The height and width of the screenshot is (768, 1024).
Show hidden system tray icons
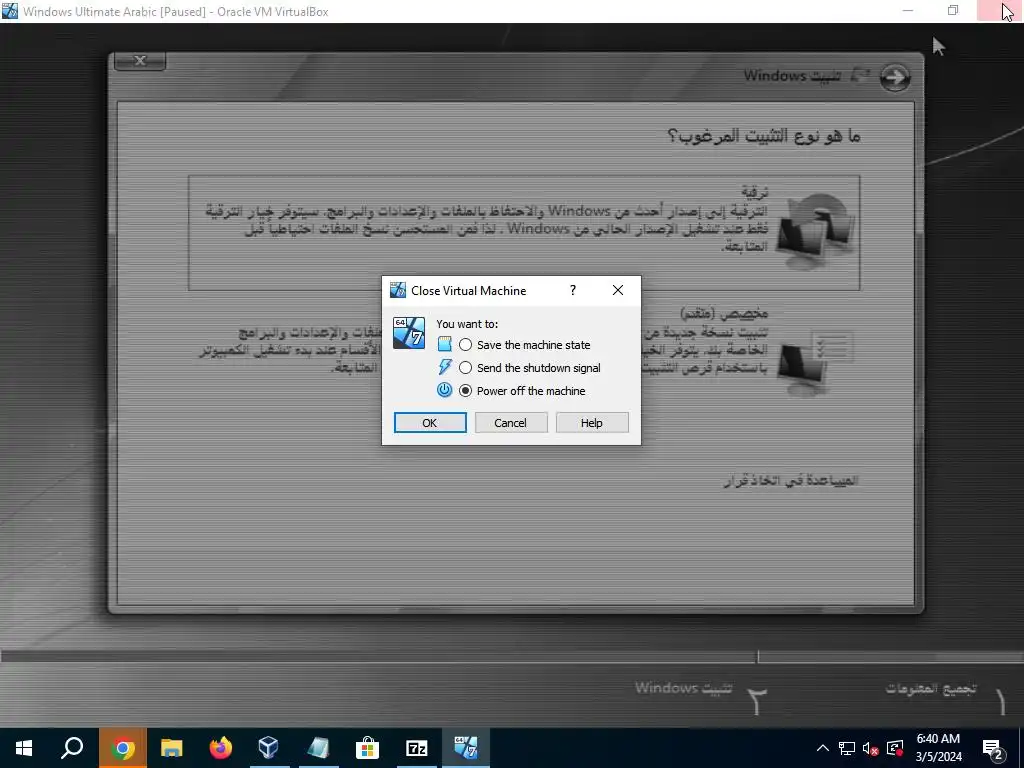pos(823,748)
